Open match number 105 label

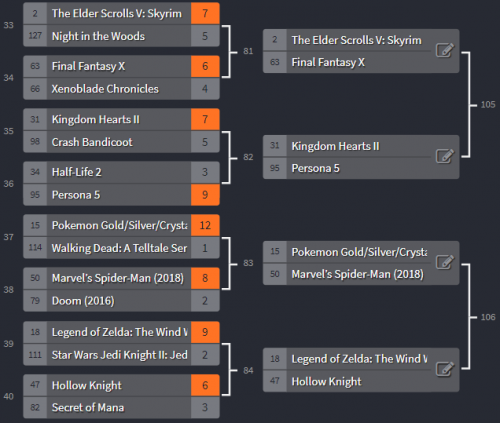click(488, 105)
